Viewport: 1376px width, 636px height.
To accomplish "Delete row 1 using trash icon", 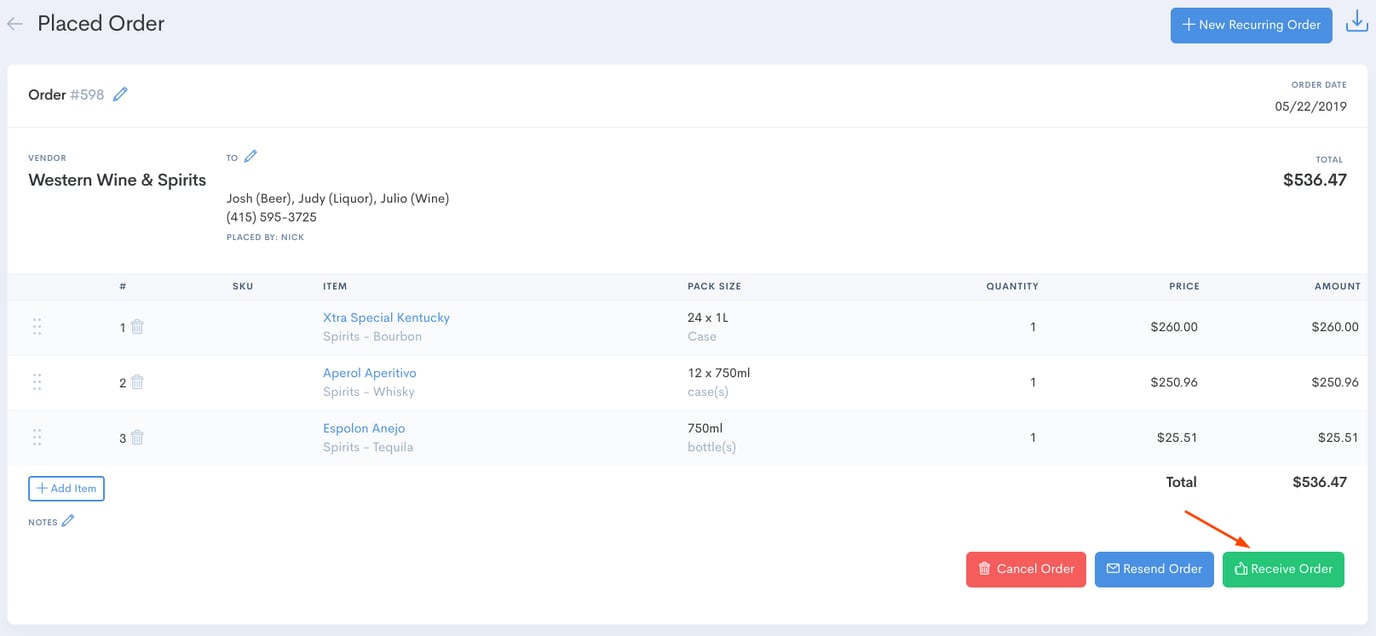I will click(x=138, y=327).
